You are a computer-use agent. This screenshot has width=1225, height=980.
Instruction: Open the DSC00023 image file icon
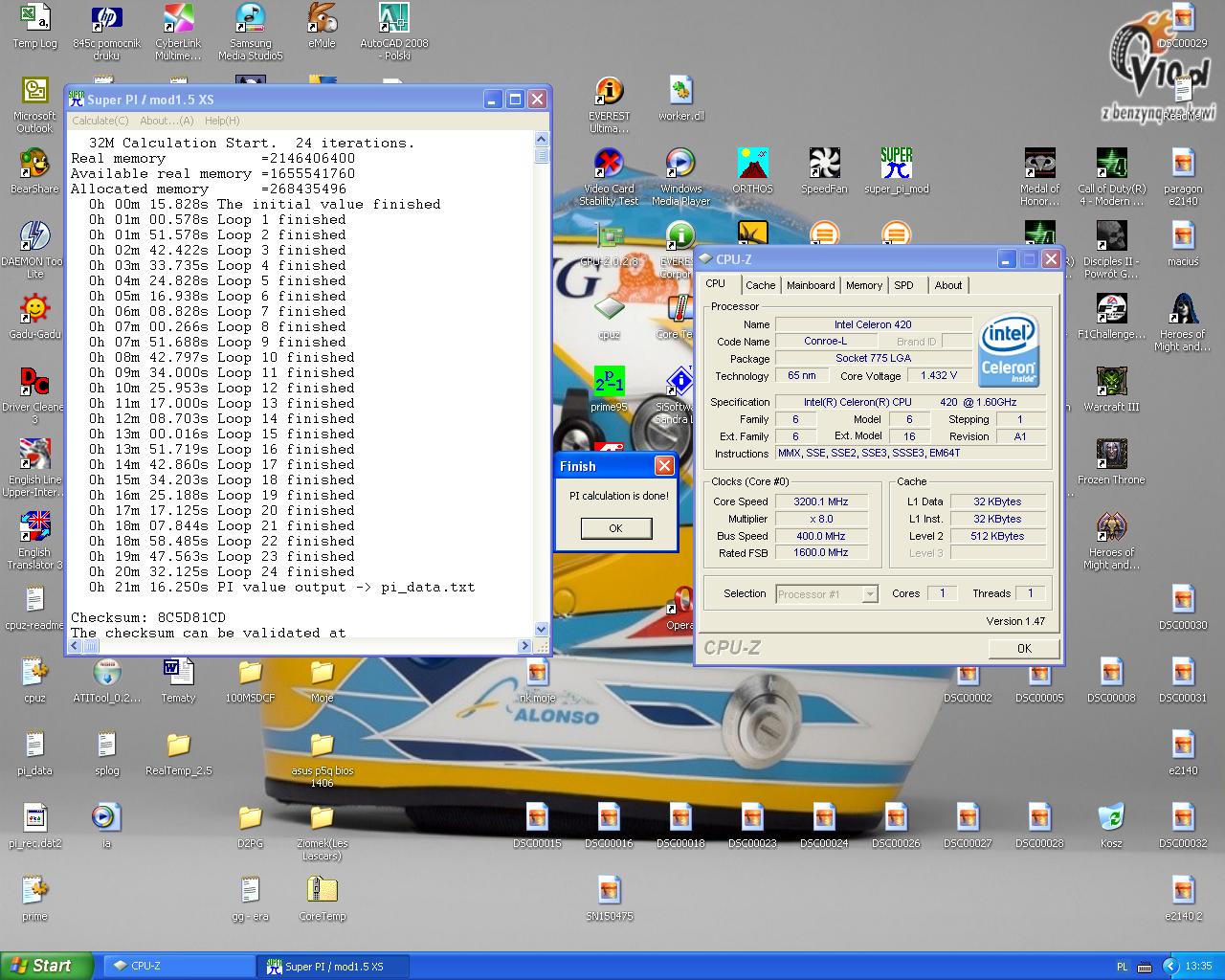point(752,825)
